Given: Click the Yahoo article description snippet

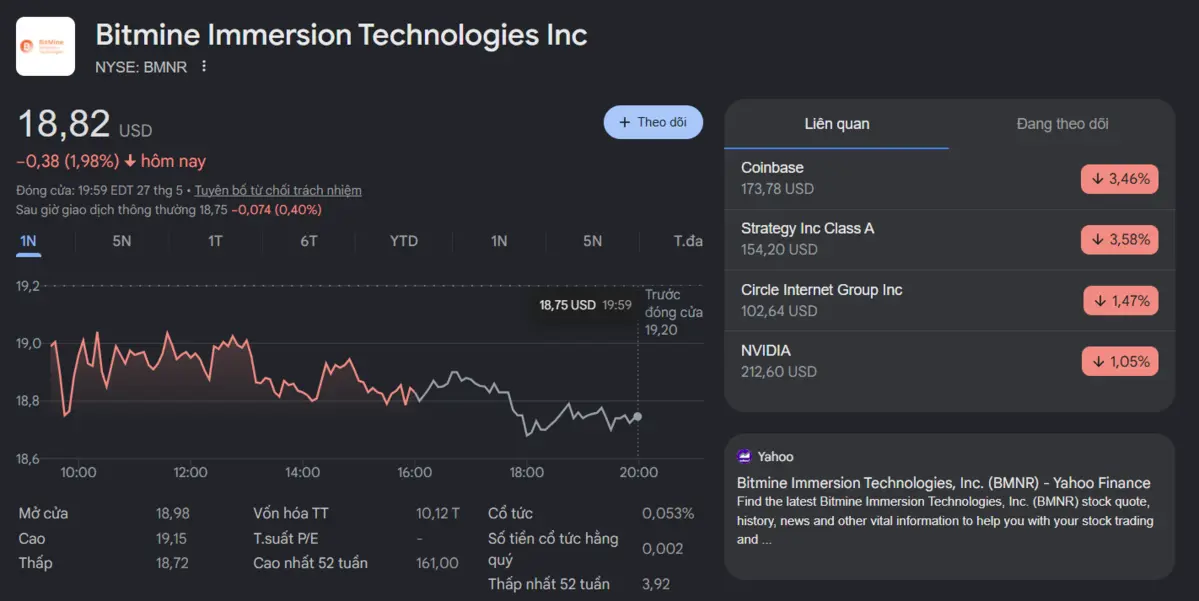Looking at the screenshot, I should (x=944, y=521).
